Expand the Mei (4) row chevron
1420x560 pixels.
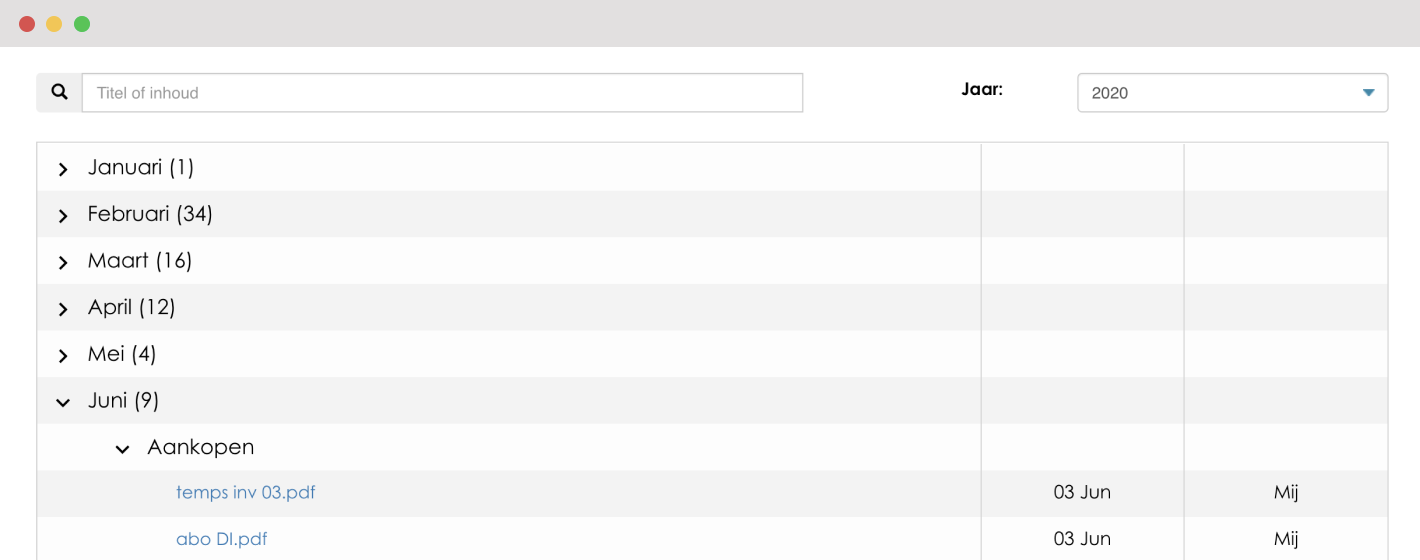63,356
